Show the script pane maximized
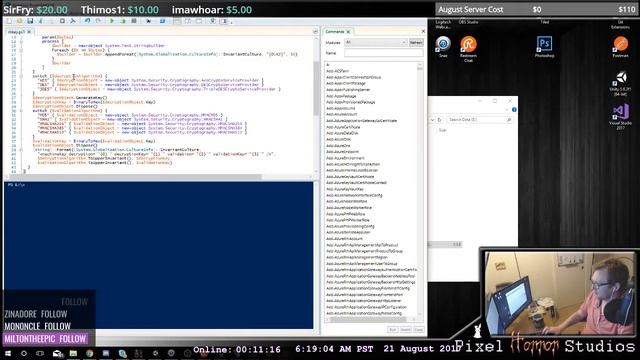Image resolution: width=640 pixels, height=360 pixels. tap(198, 21)
